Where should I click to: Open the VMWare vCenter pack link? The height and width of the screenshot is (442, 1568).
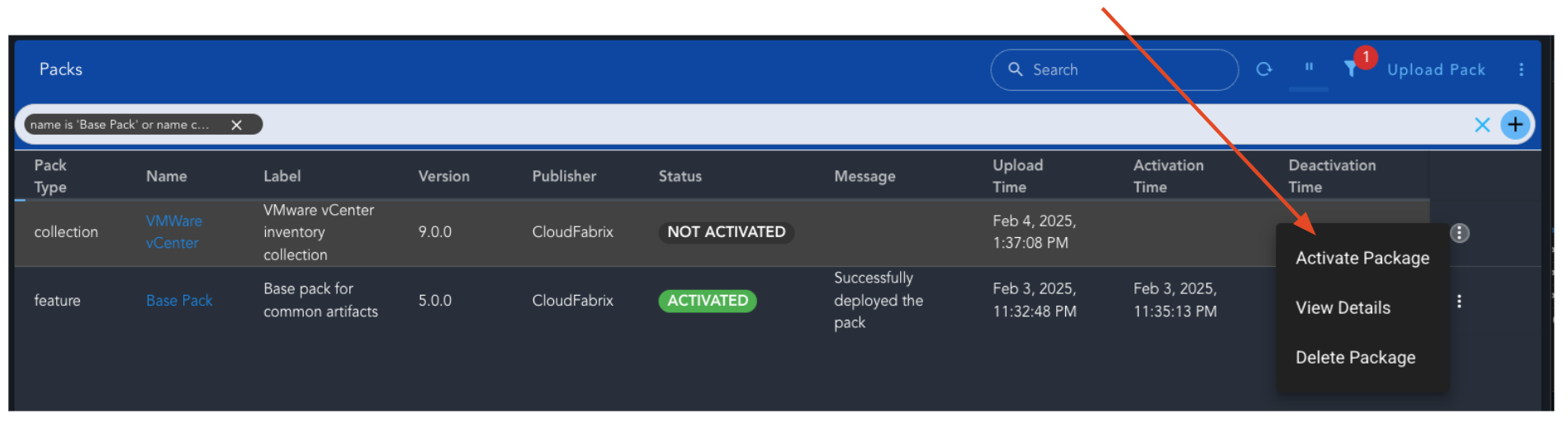click(173, 232)
